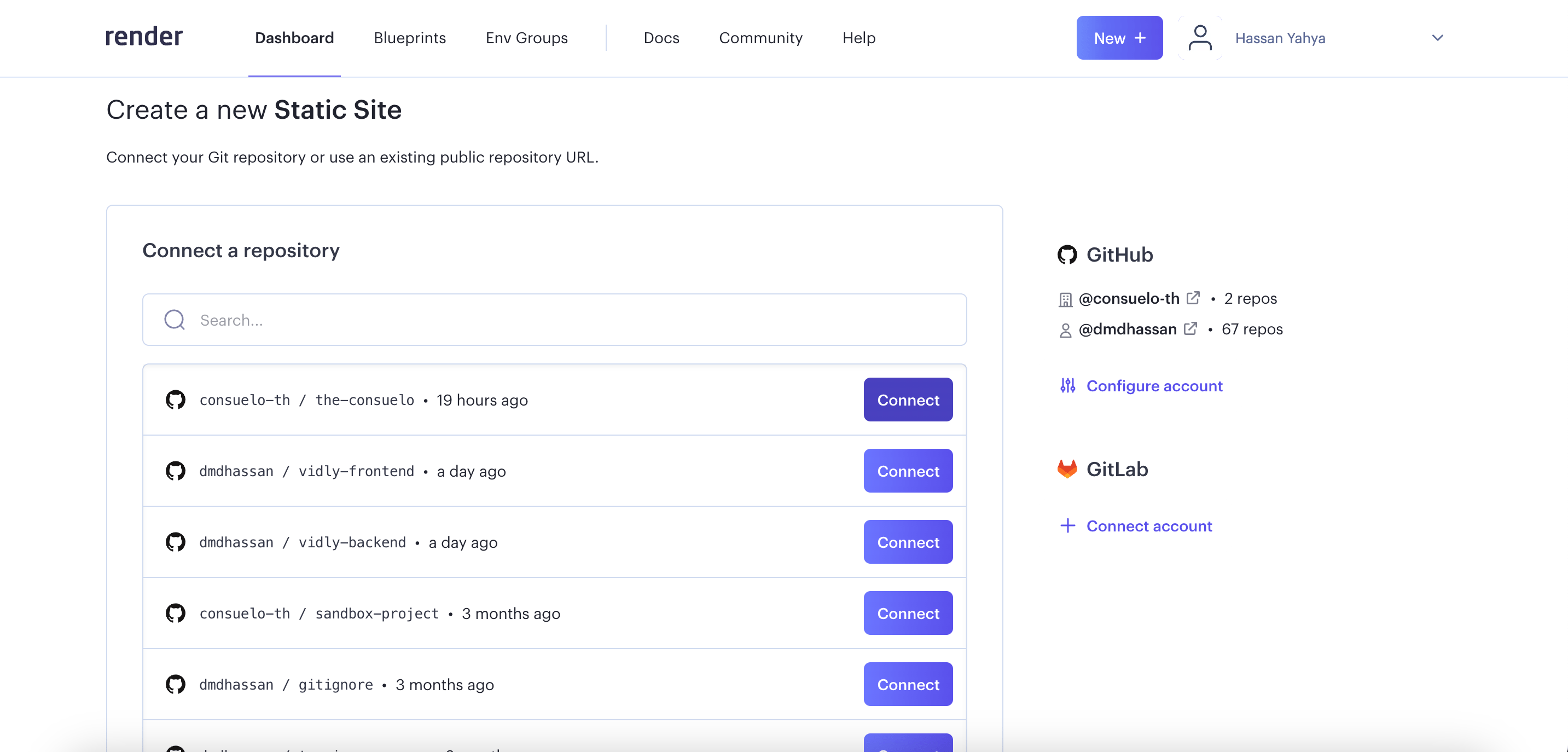Visit the Community page
This screenshot has height=752, width=1568.
[x=760, y=38]
